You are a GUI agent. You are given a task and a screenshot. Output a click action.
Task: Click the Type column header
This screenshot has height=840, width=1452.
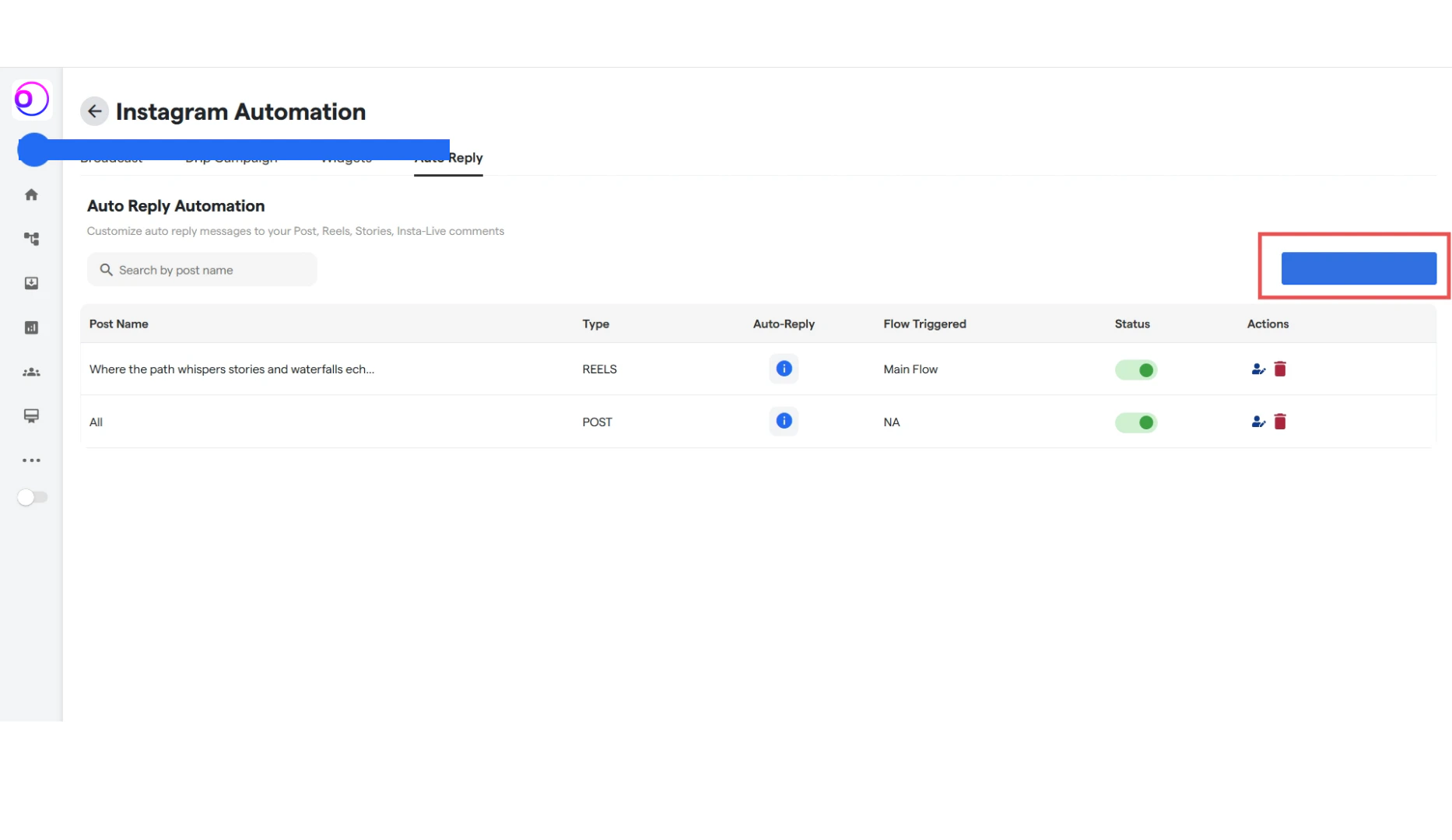click(x=596, y=324)
